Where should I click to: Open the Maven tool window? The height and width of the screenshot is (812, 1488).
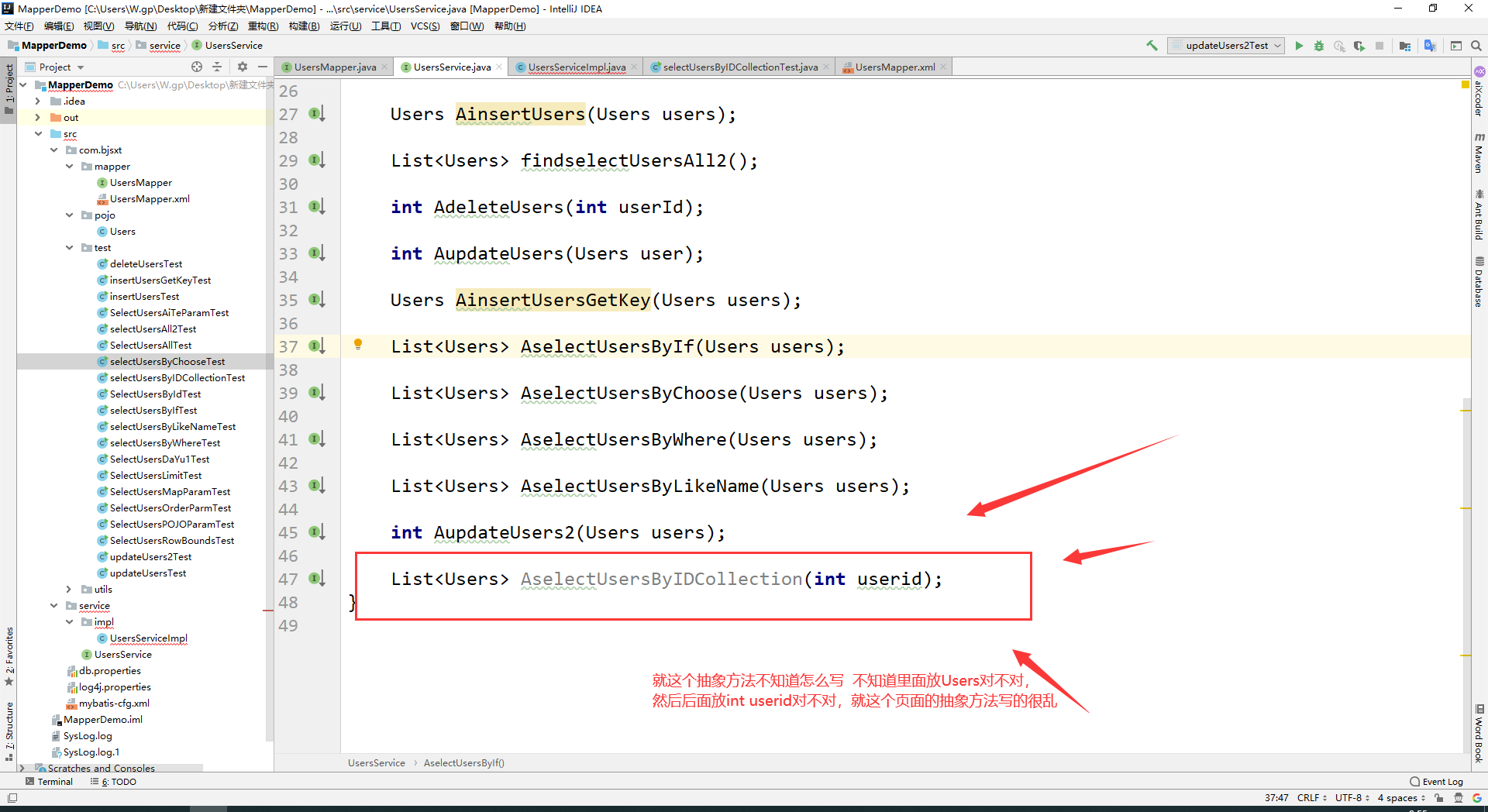1479,153
